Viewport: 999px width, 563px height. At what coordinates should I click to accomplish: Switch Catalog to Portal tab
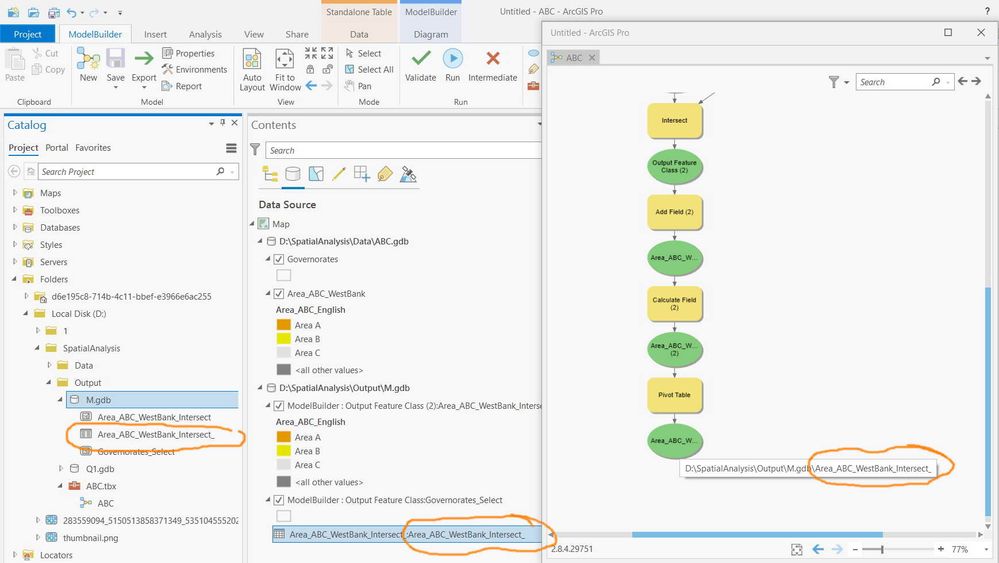point(57,148)
